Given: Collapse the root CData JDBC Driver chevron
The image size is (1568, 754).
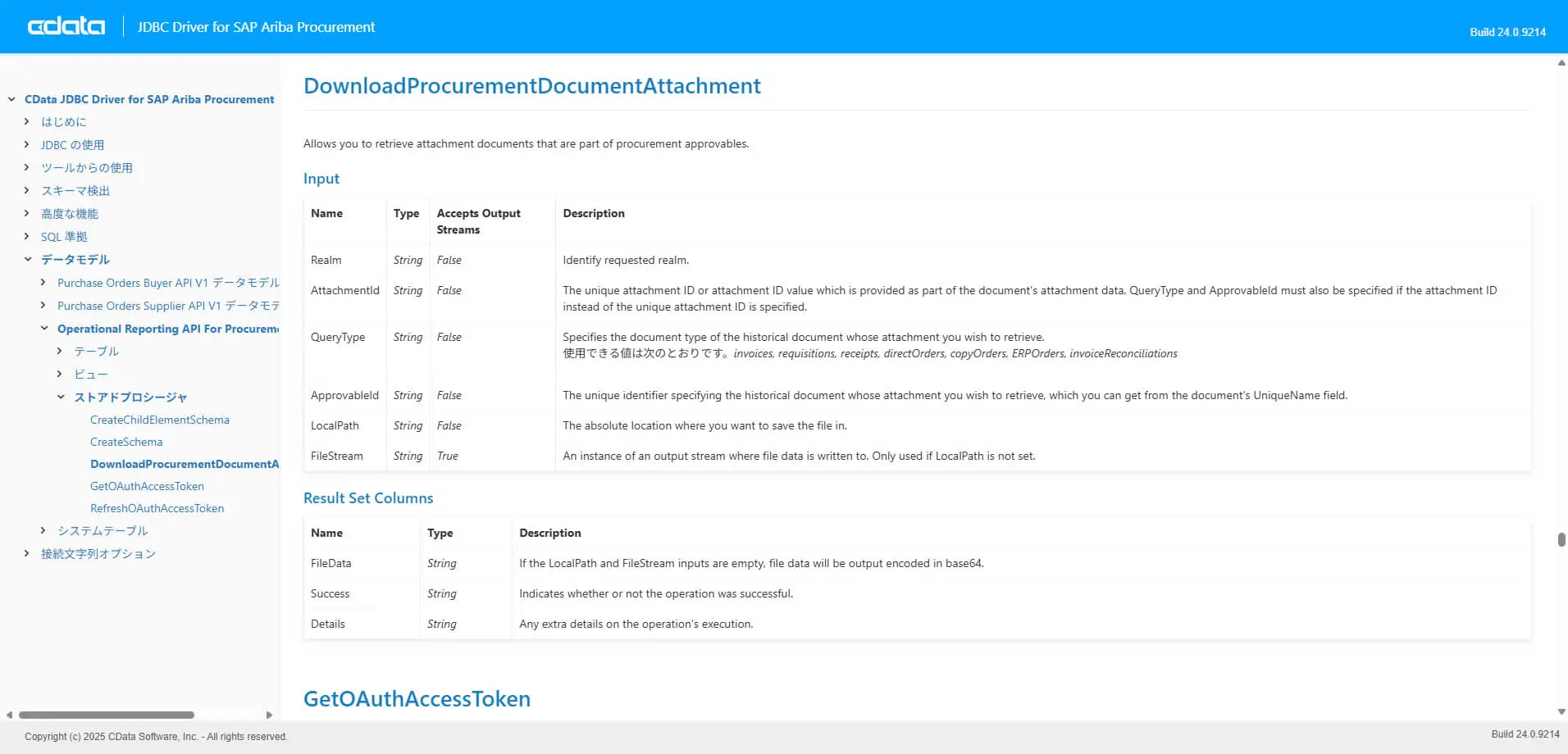Looking at the screenshot, I should (11, 99).
